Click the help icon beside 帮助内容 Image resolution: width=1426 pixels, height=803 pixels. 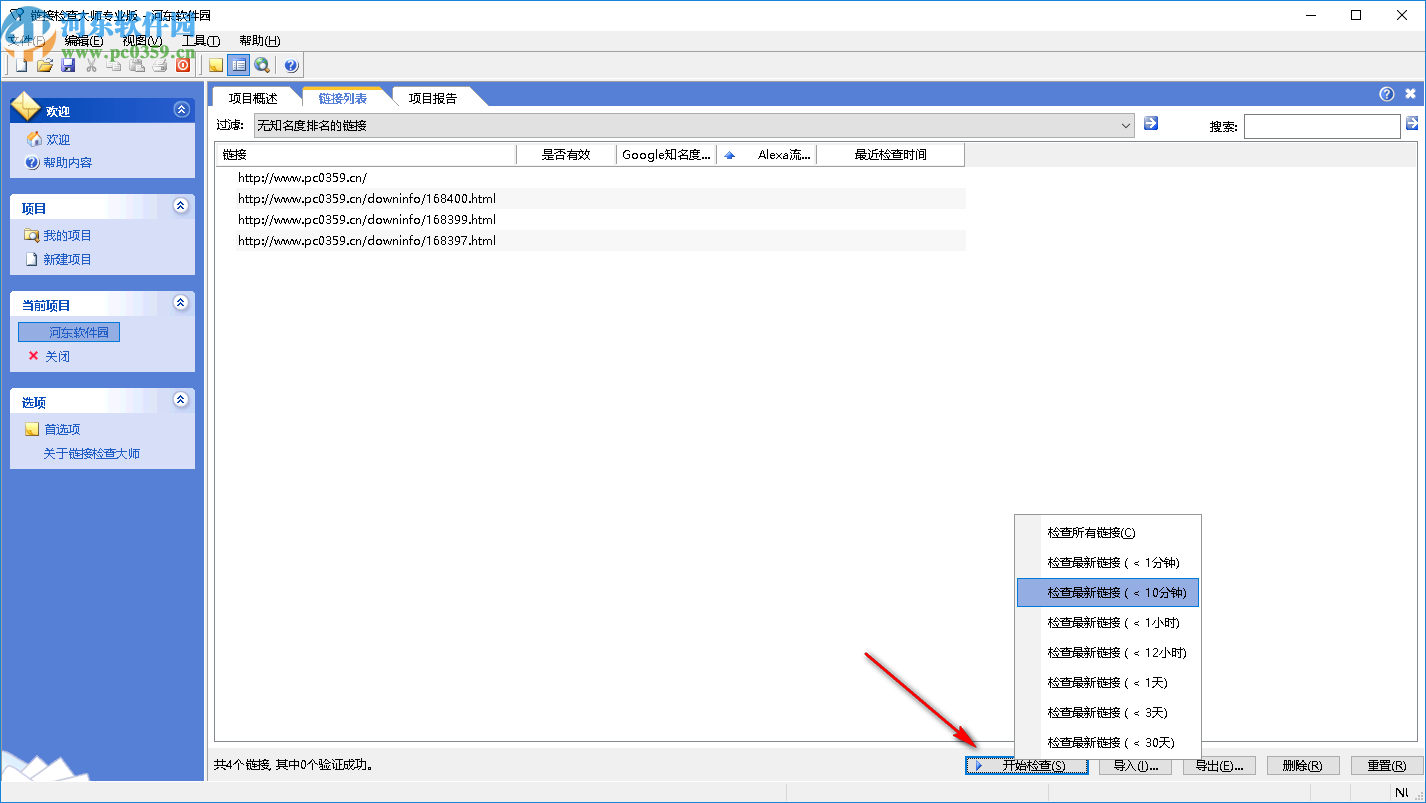(33, 162)
